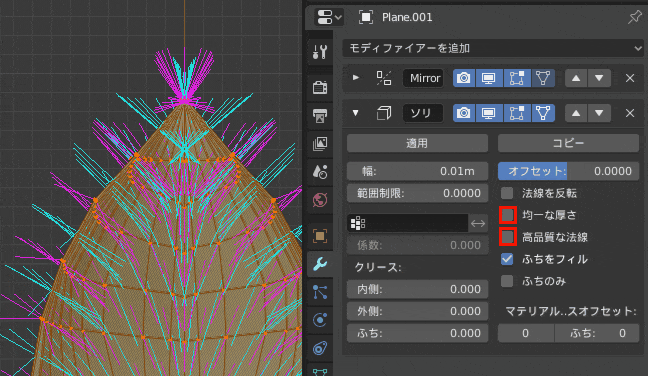
Task: Click the ソリ solidify modifier icon
Action: 384,113
